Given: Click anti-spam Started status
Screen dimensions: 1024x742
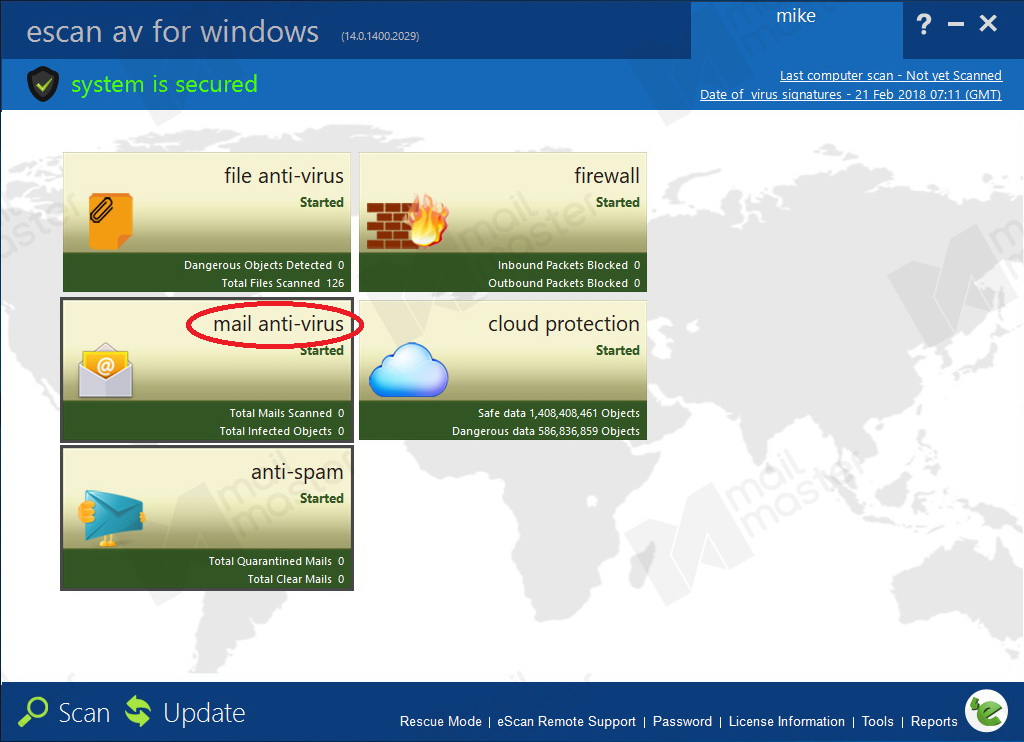Looking at the screenshot, I should pyautogui.click(x=322, y=499).
